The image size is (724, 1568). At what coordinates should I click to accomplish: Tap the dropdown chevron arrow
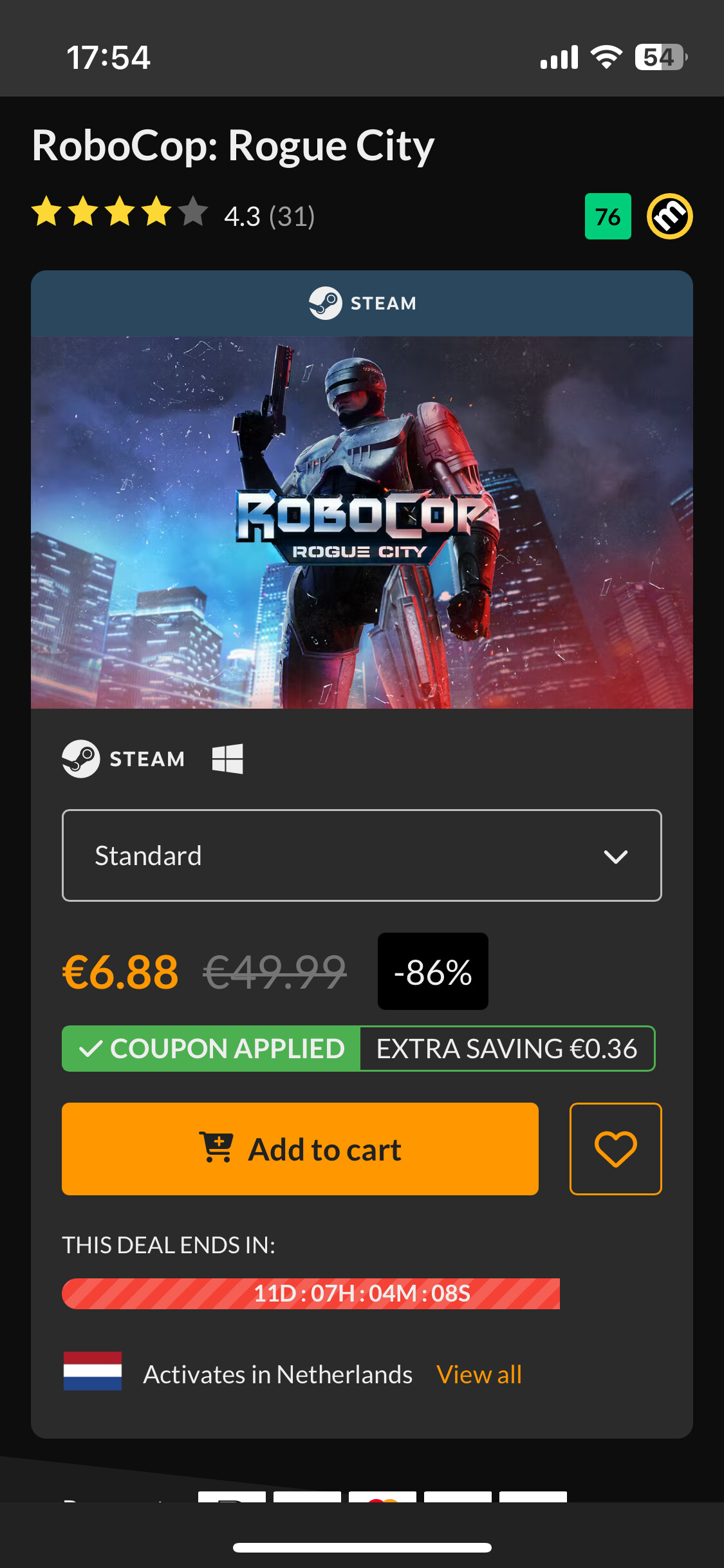(x=616, y=857)
